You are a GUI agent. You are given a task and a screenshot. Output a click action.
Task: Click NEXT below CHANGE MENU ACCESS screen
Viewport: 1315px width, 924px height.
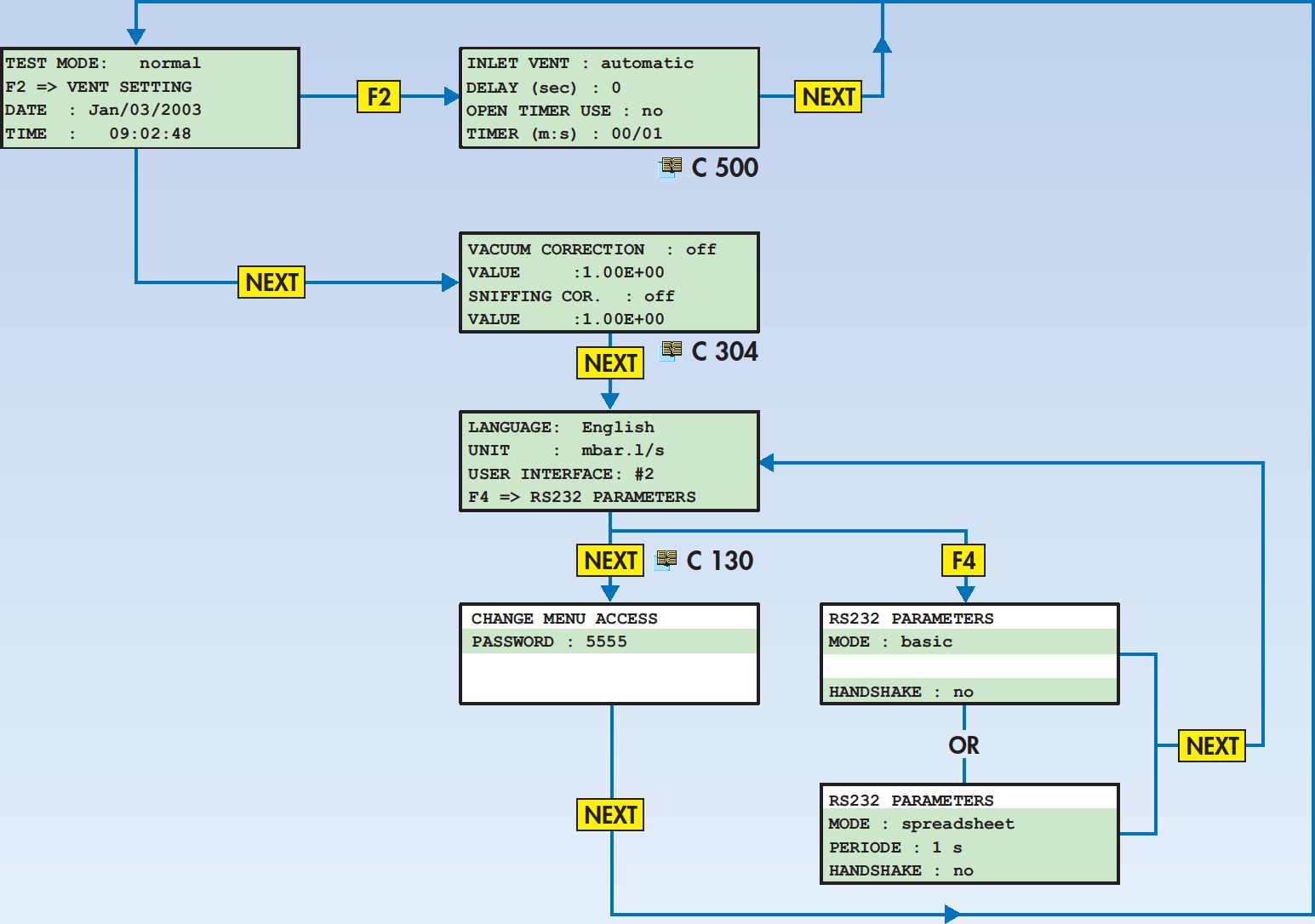(x=610, y=815)
